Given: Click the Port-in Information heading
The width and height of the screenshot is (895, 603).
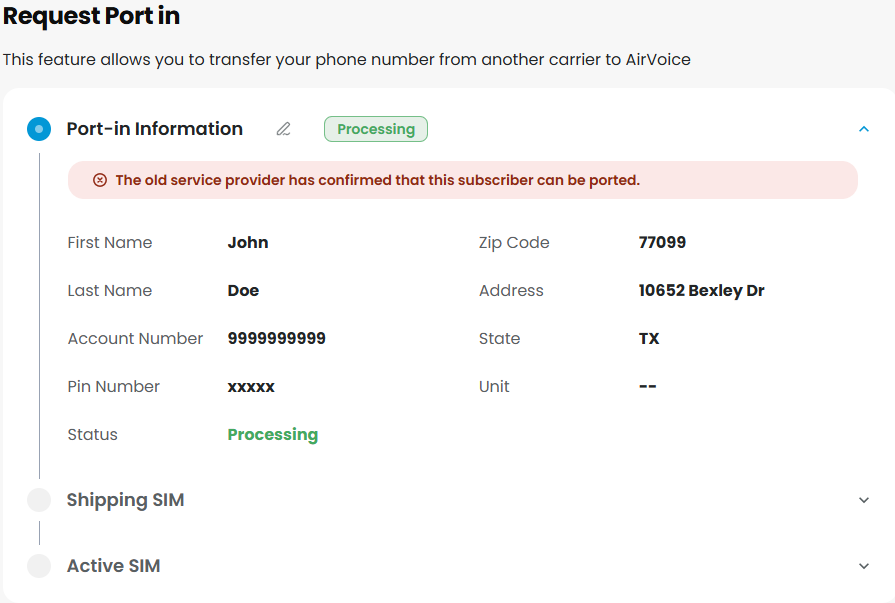Looking at the screenshot, I should [x=155, y=129].
